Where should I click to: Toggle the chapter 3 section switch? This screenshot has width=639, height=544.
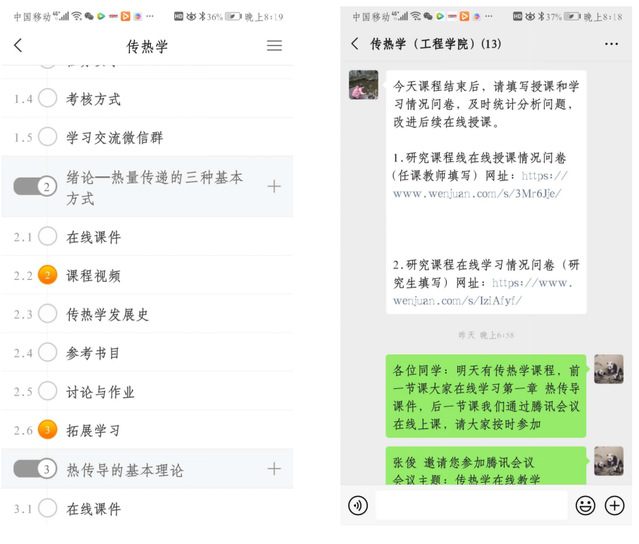35,469
